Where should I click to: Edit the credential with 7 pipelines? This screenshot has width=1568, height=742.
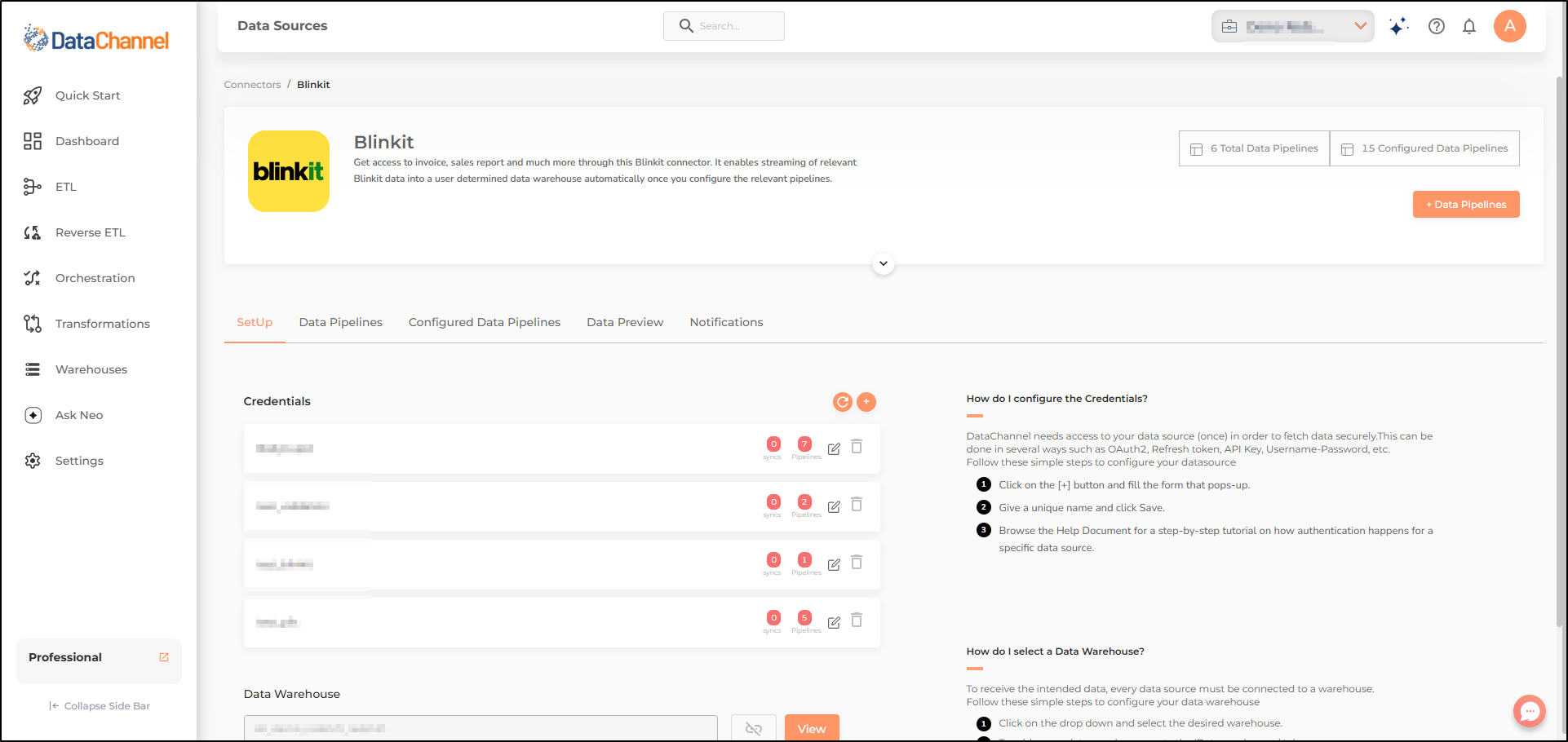[834, 448]
